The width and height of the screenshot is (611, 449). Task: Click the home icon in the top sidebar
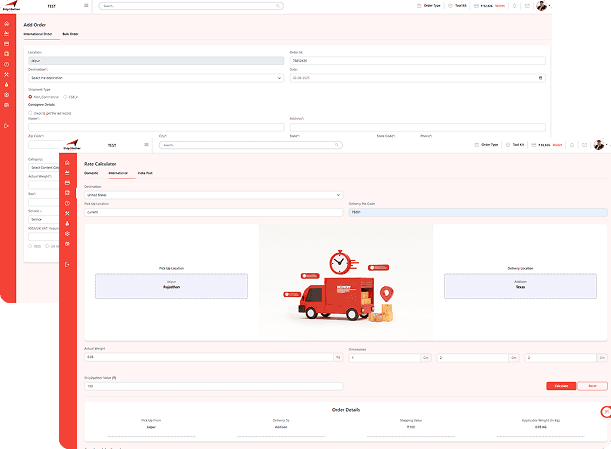7,24
